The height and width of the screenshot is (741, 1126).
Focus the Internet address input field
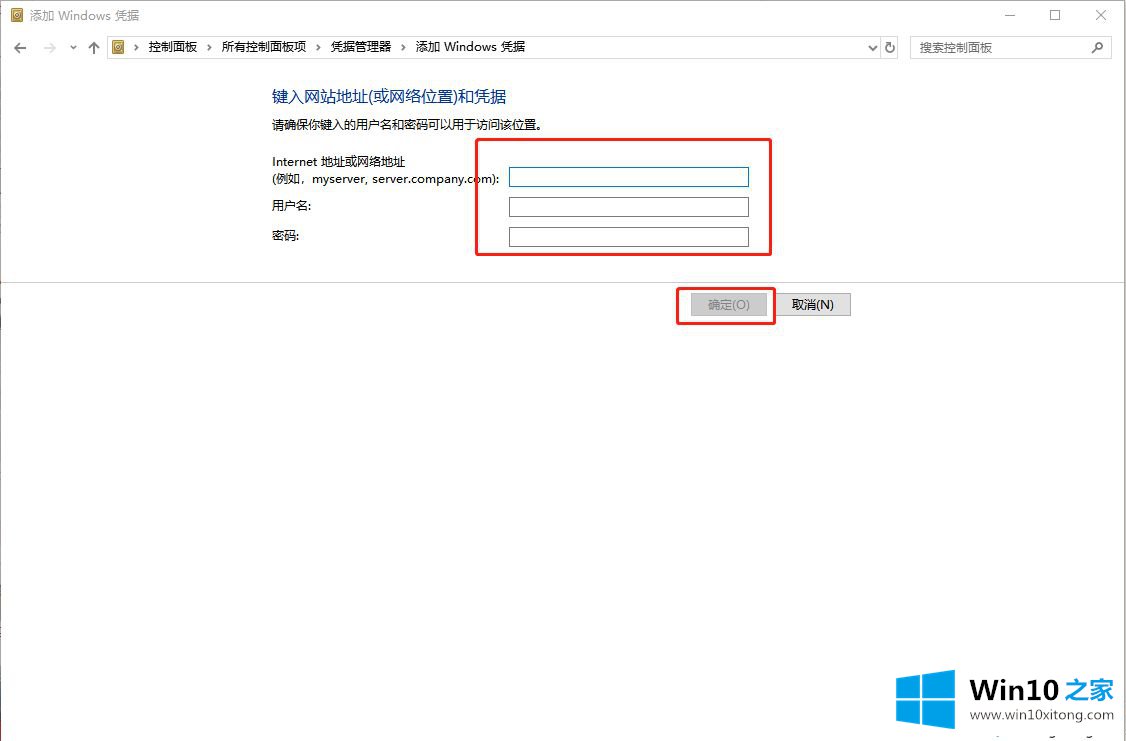(628, 177)
